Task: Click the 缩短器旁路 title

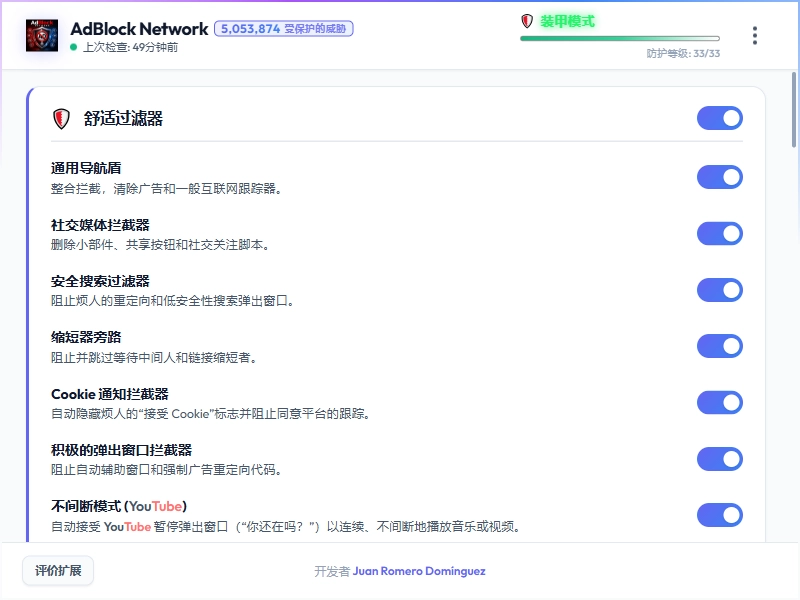Action: pos(86,337)
